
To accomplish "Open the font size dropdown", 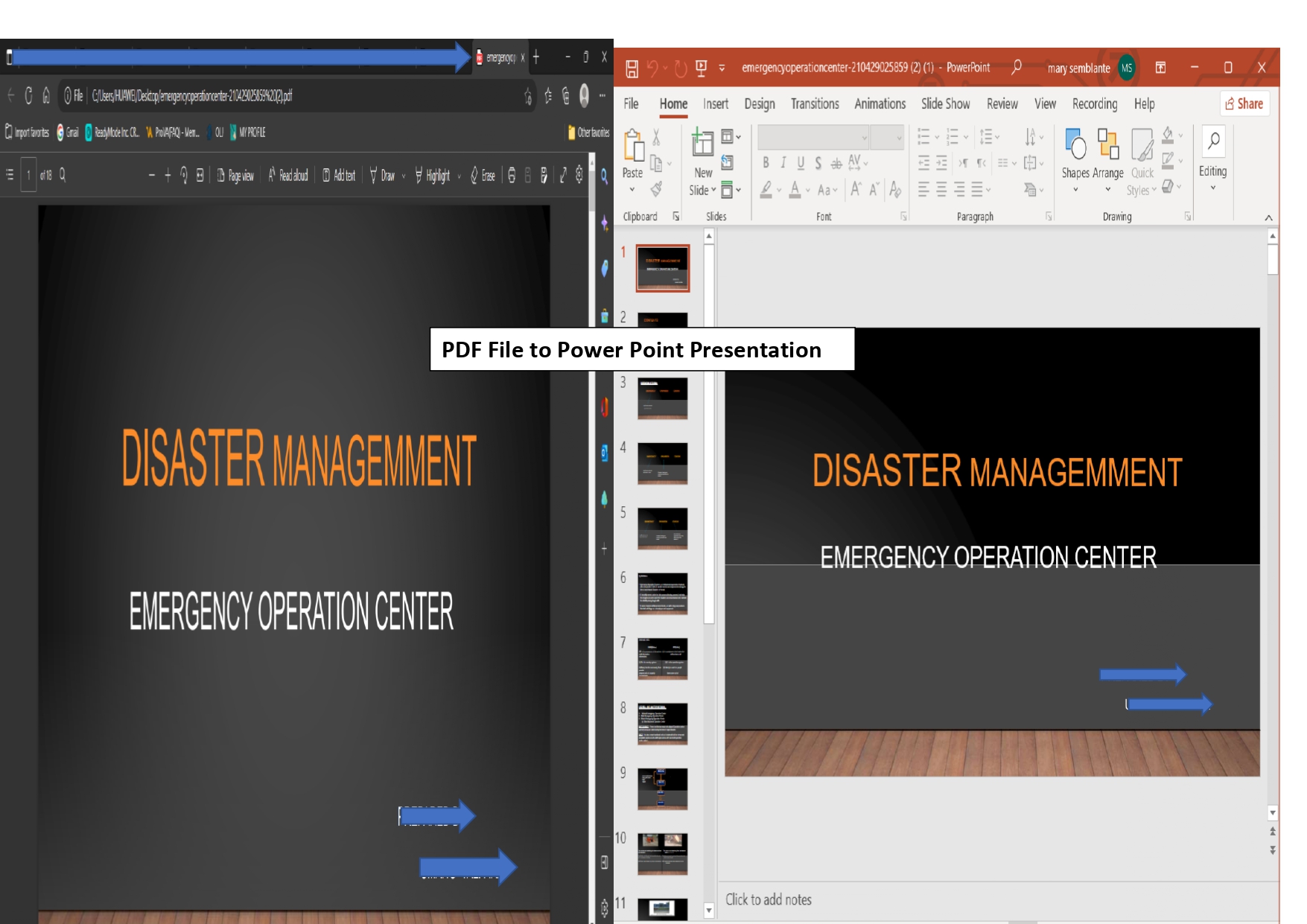I will click(x=899, y=138).
